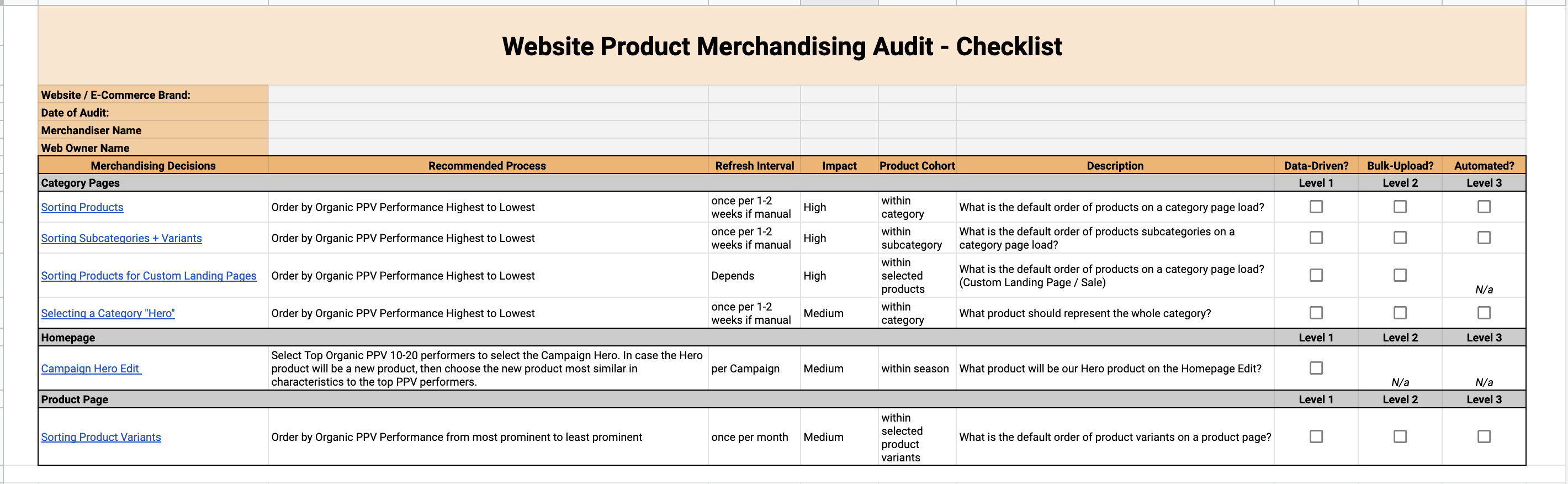This screenshot has width=1568, height=484.
Task: Select the Medium impact cell for Campaign Hero Edit
Action: click(839, 369)
